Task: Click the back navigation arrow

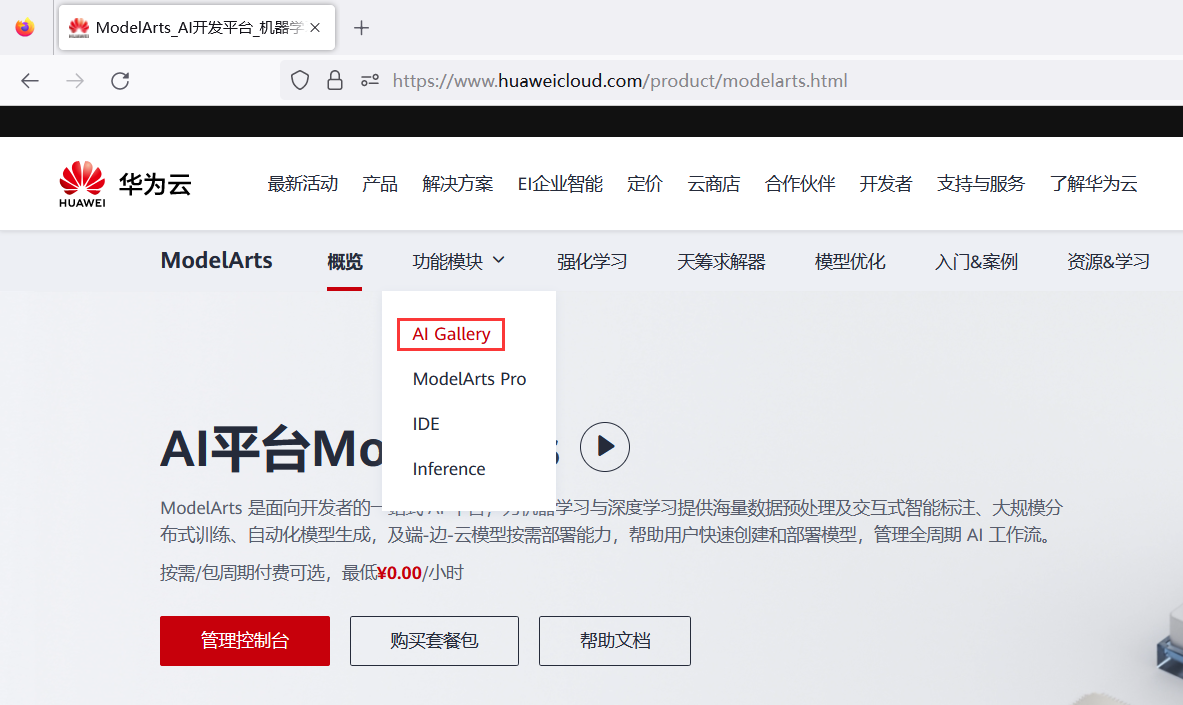Action: coord(29,80)
